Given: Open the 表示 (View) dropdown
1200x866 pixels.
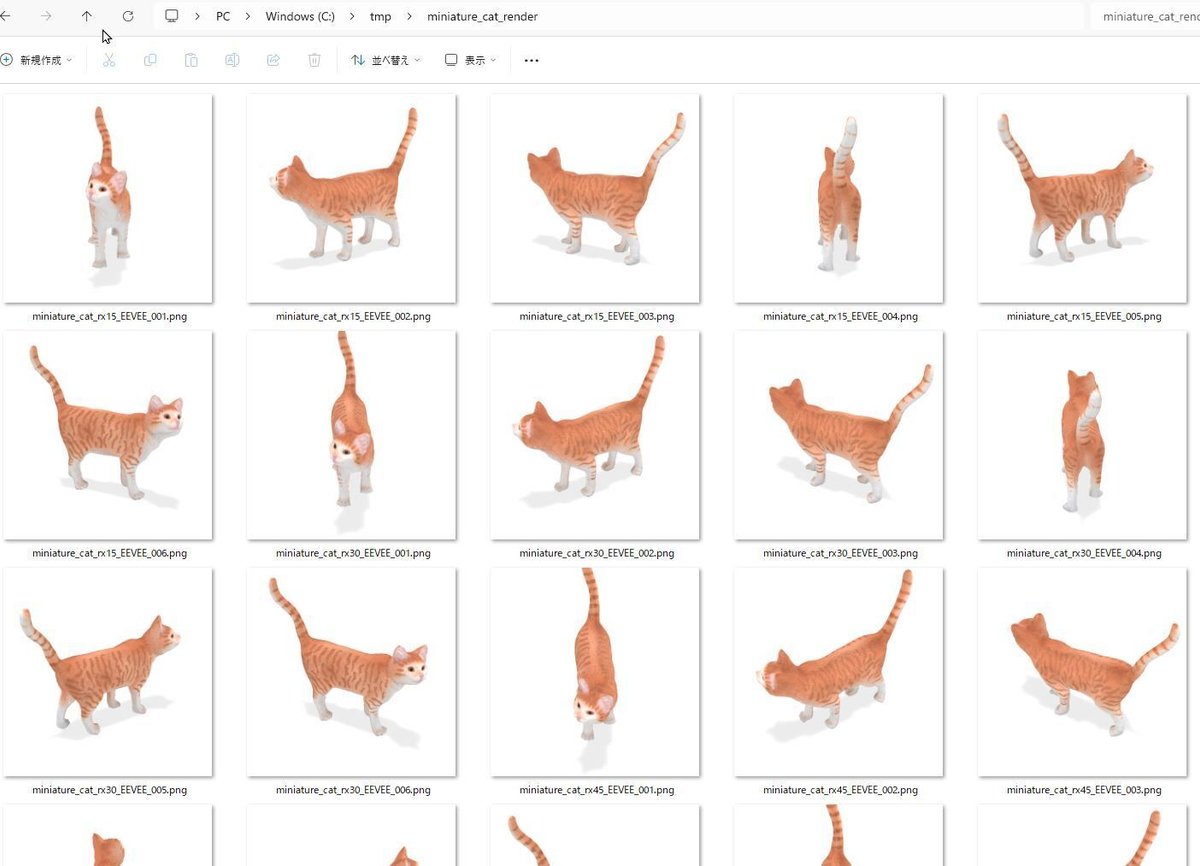Looking at the screenshot, I should (x=471, y=60).
